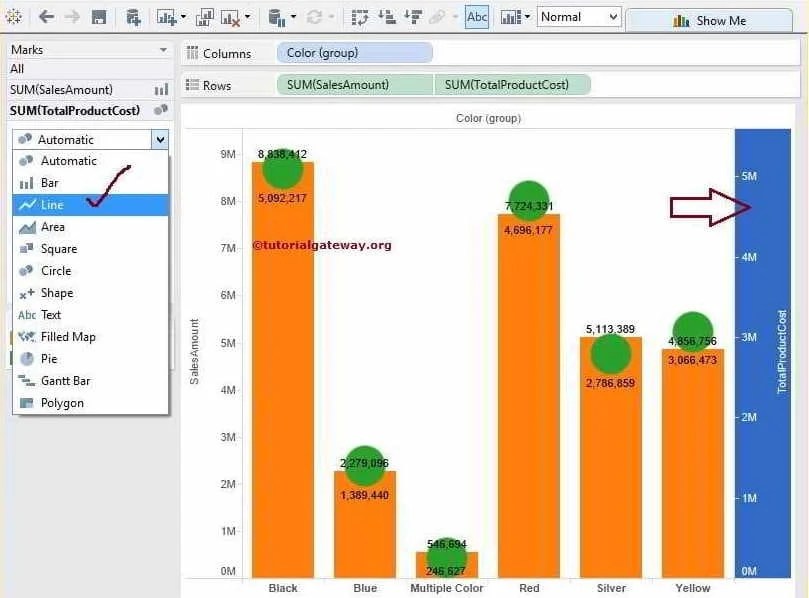Image resolution: width=809 pixels, height=598 pixels.
Task: Click the Sort Ascending icon
Action: [x=386, y=17]
